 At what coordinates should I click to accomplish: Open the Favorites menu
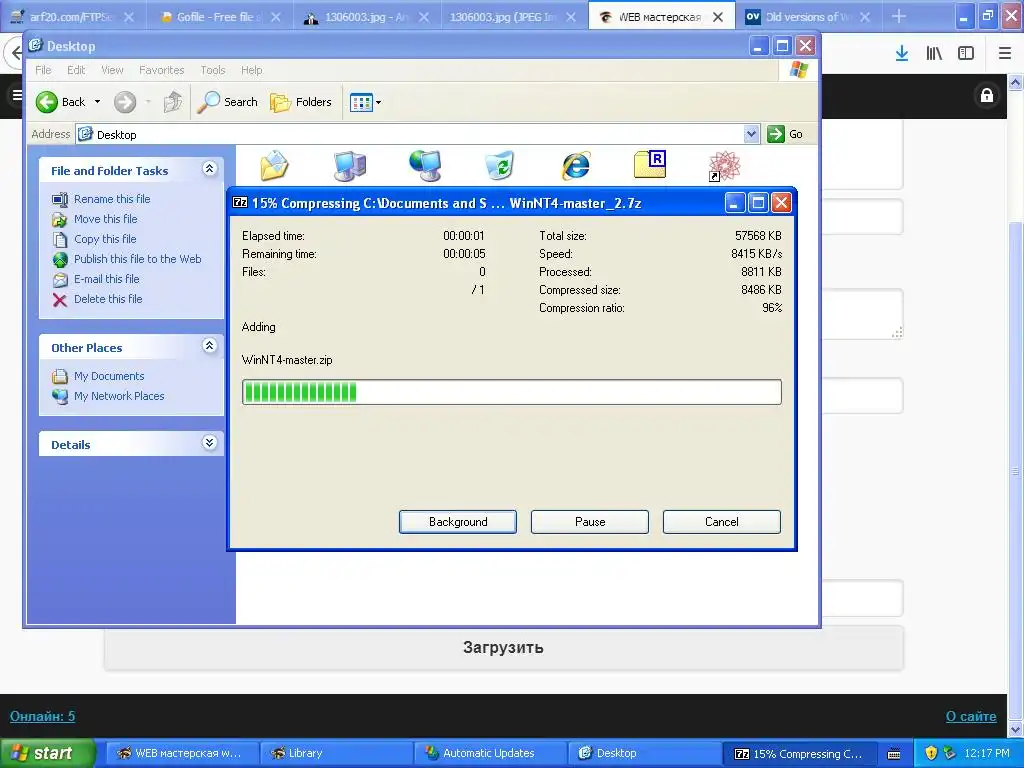tap(161, 70)
